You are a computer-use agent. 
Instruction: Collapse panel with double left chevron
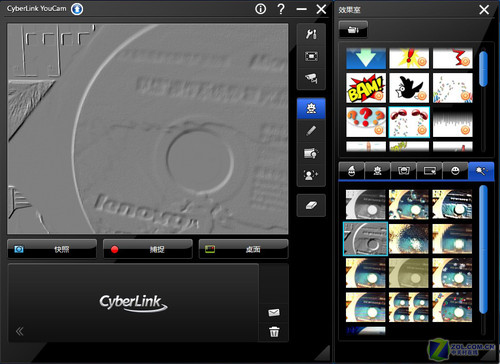tap(20, 331)
